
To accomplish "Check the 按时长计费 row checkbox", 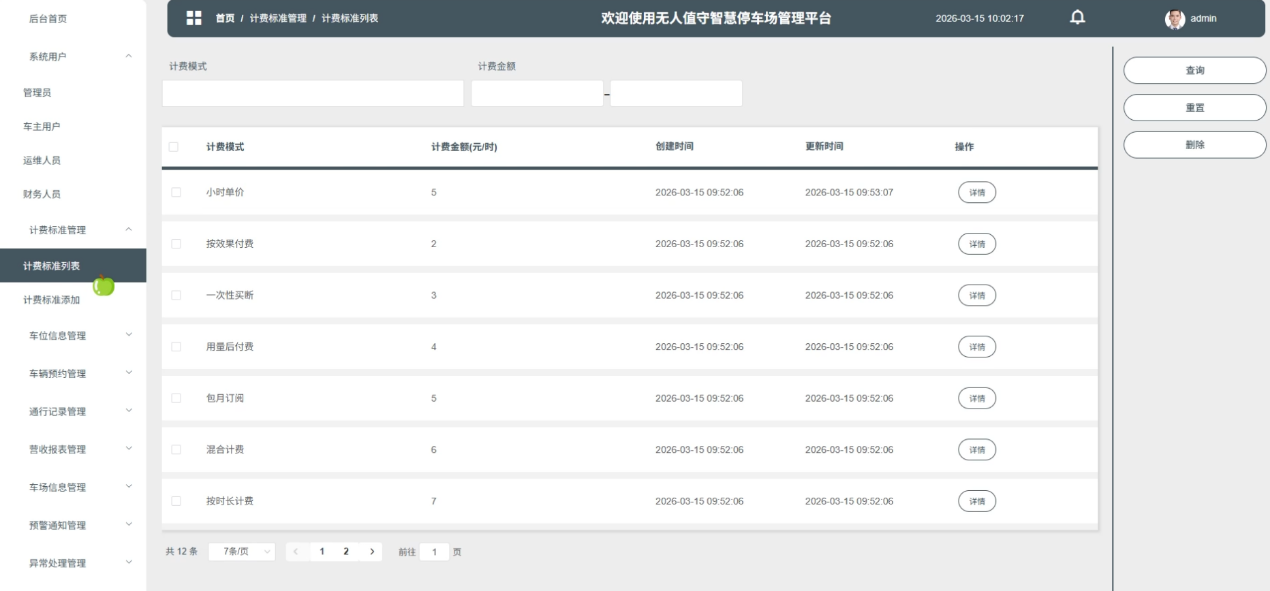I will [x=176, y=501].
